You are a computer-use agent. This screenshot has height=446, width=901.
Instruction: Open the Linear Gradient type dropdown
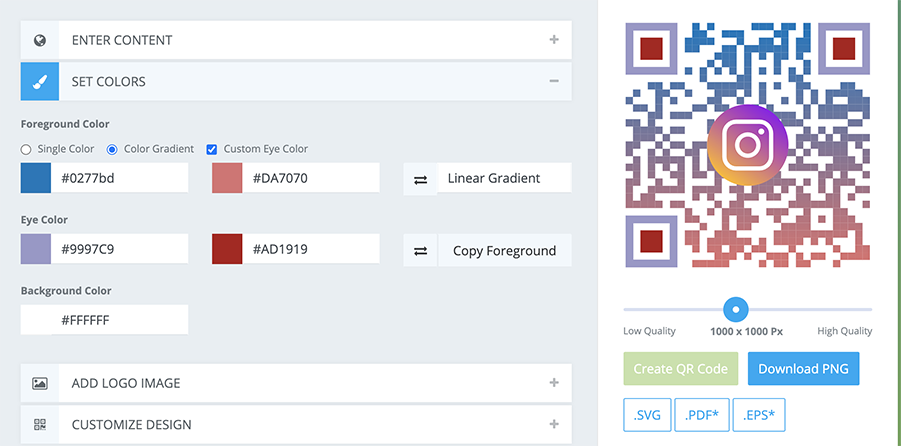pos(505,178)
